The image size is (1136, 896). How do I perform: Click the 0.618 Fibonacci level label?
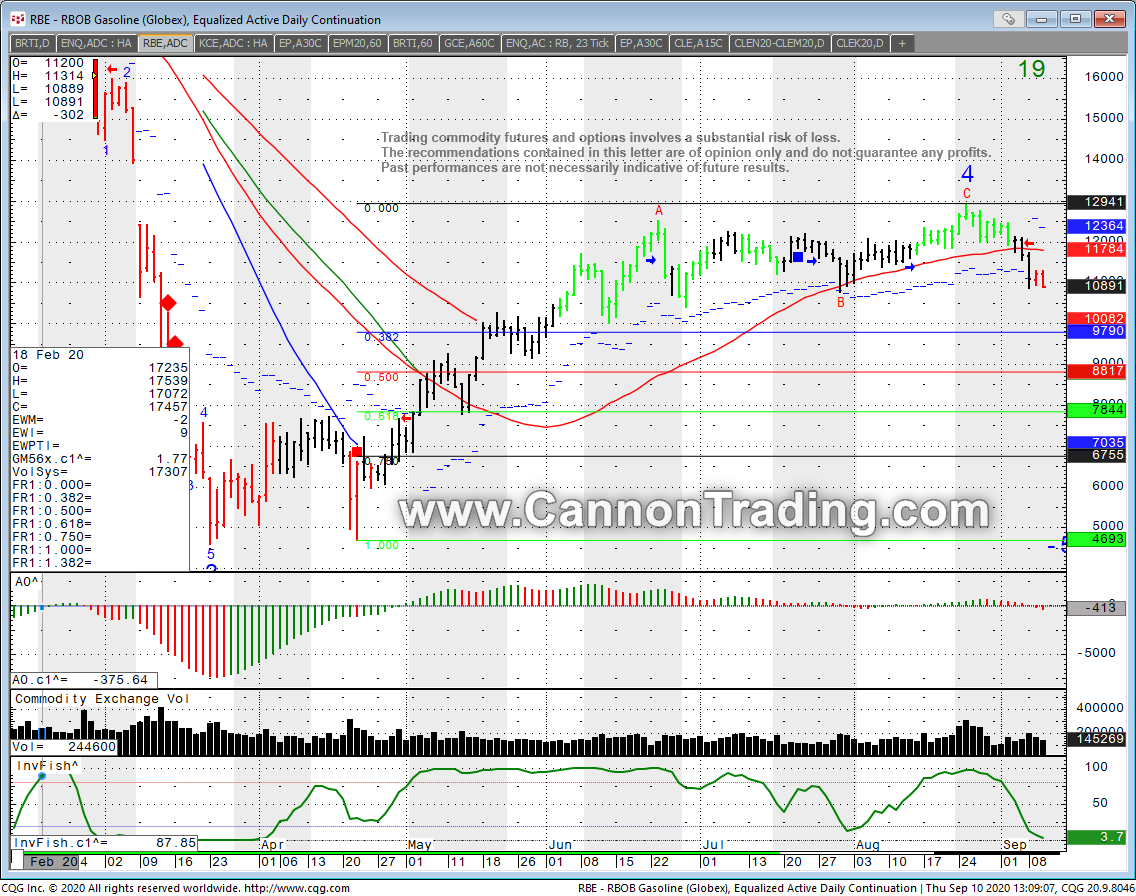[381, 416]
